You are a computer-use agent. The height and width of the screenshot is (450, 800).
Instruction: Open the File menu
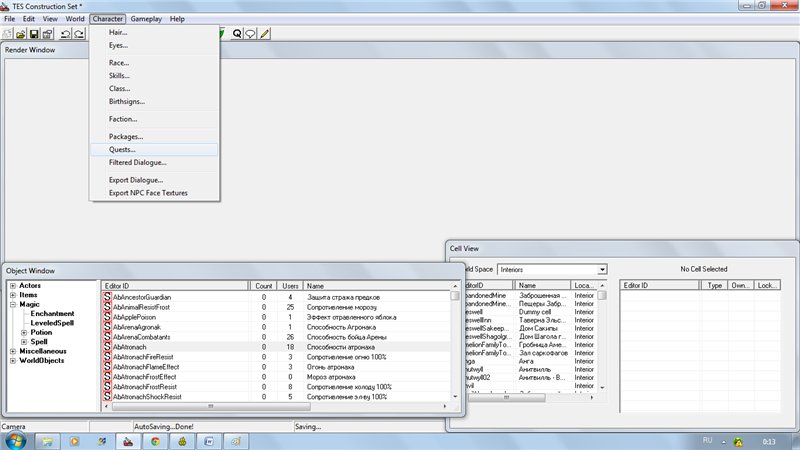tap(9, 19)
